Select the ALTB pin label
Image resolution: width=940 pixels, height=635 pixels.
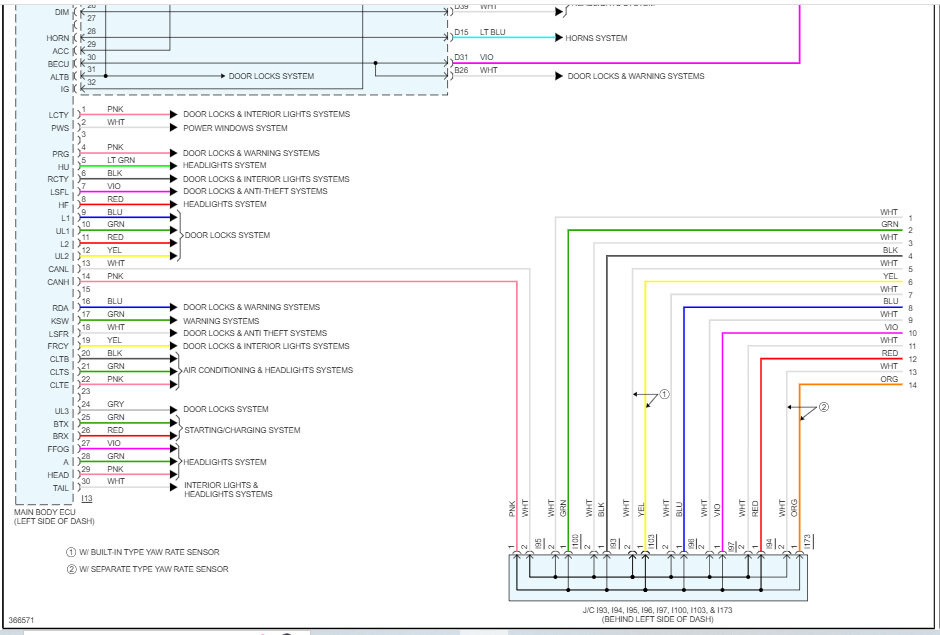coord(59,77)
